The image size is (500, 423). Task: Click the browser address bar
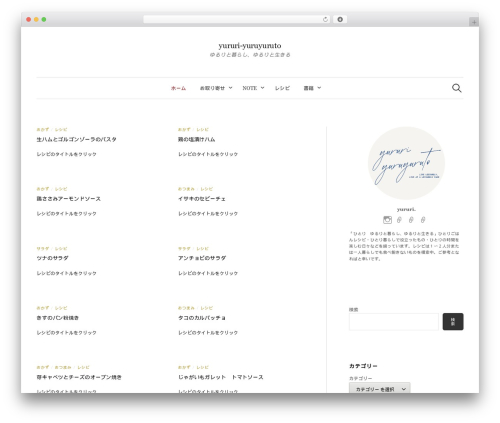coord(237,19)
